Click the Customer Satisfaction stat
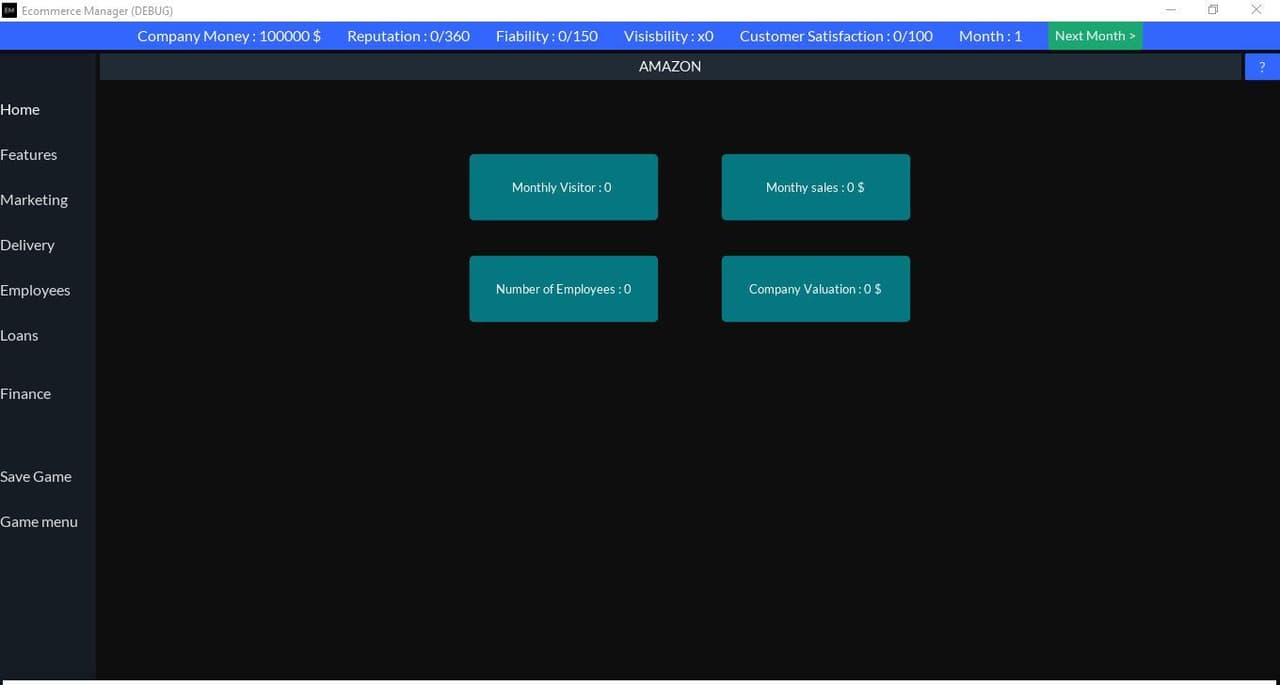Viewport: 1280px width, 685px height. coord(836,36)
